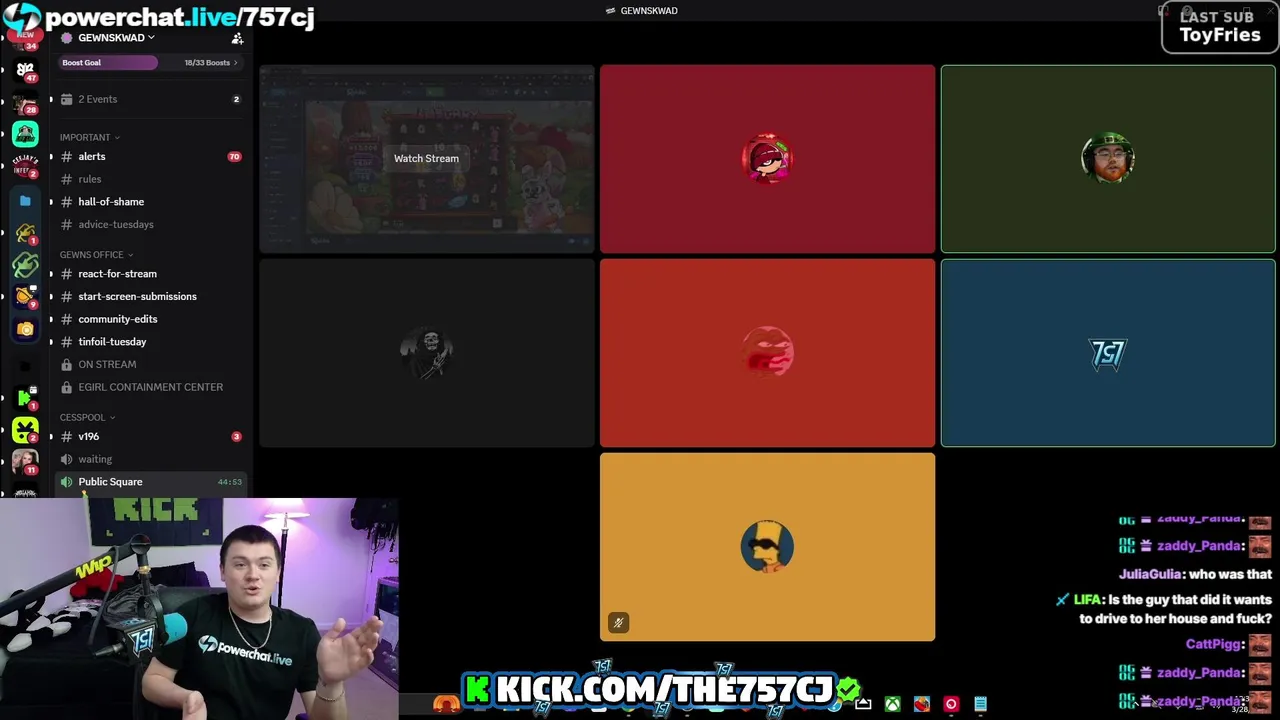Screen dimensions: 1280x720
Task: Collapse the GEWNS OFFICE channel category
Action: (96, 255)
